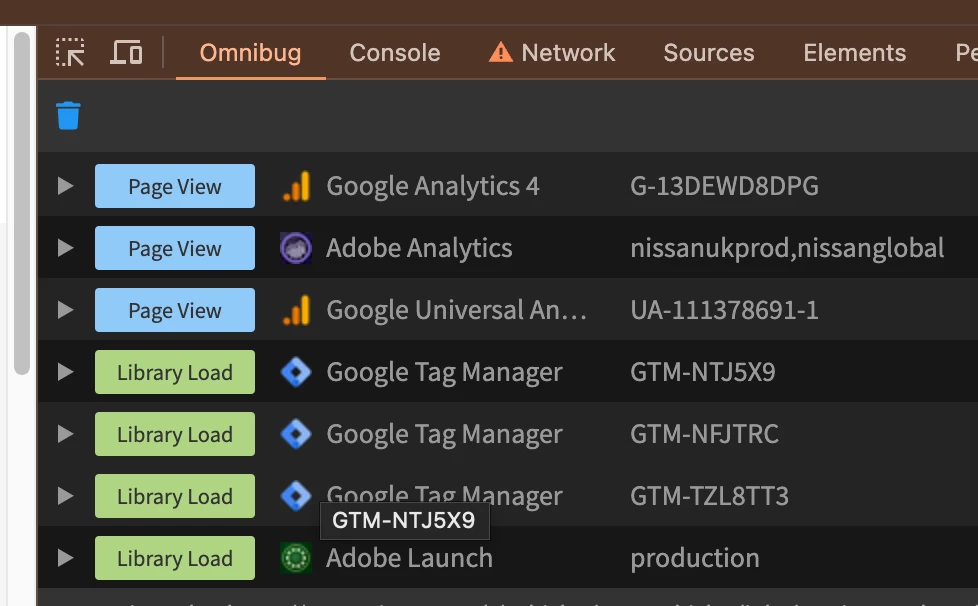
Task: Click the Adobe Analytics provider name
Action: coord(419,248)
